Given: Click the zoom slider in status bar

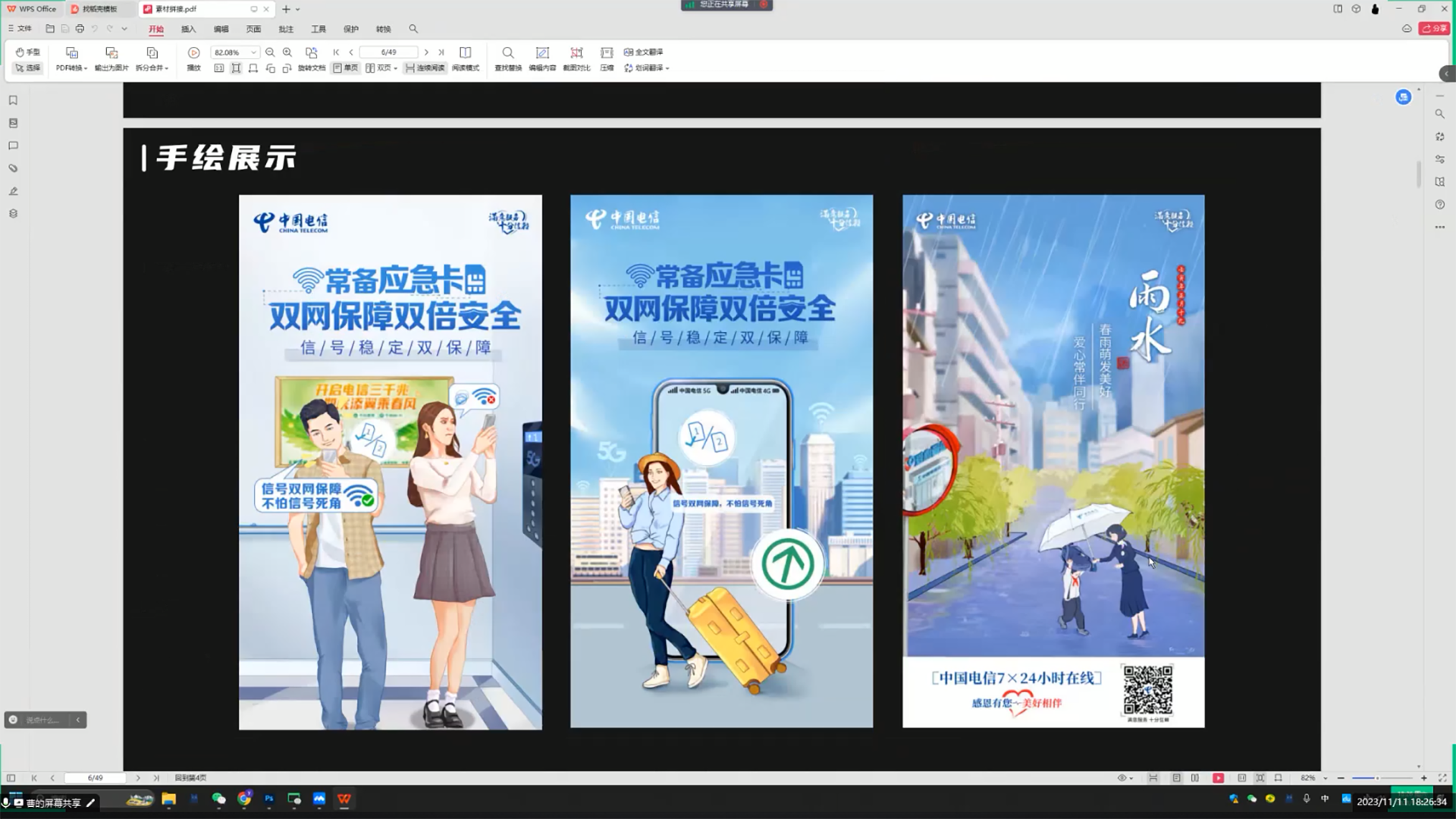Looking at the screenshot, I should click(x=1376, y=778).
